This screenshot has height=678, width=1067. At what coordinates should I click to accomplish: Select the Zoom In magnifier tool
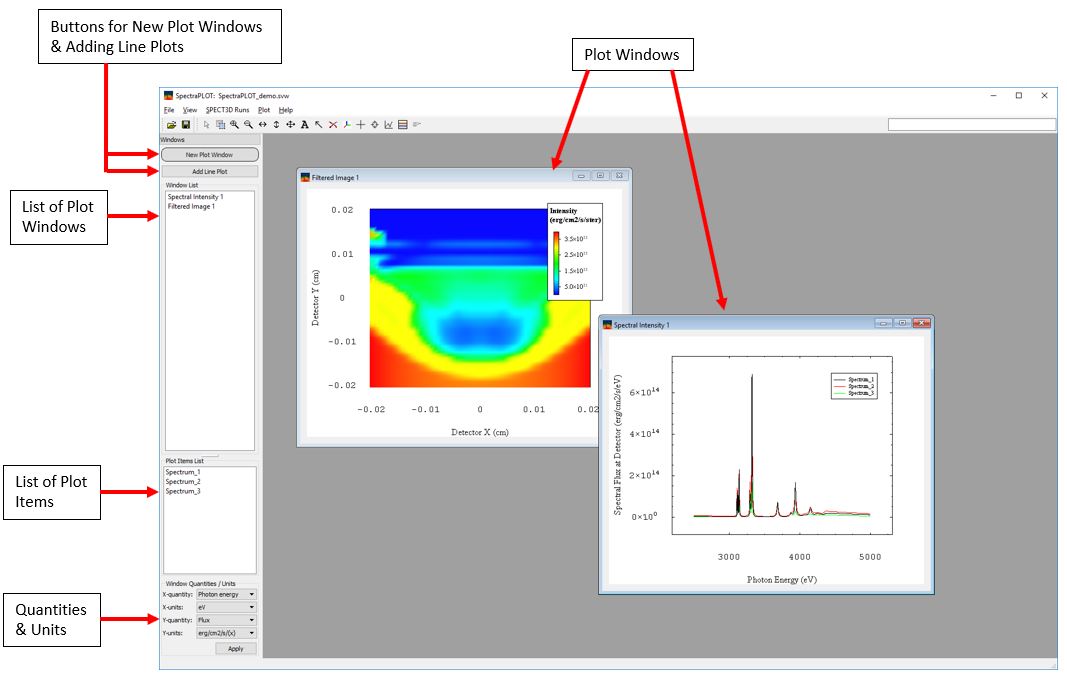[234, 125]
